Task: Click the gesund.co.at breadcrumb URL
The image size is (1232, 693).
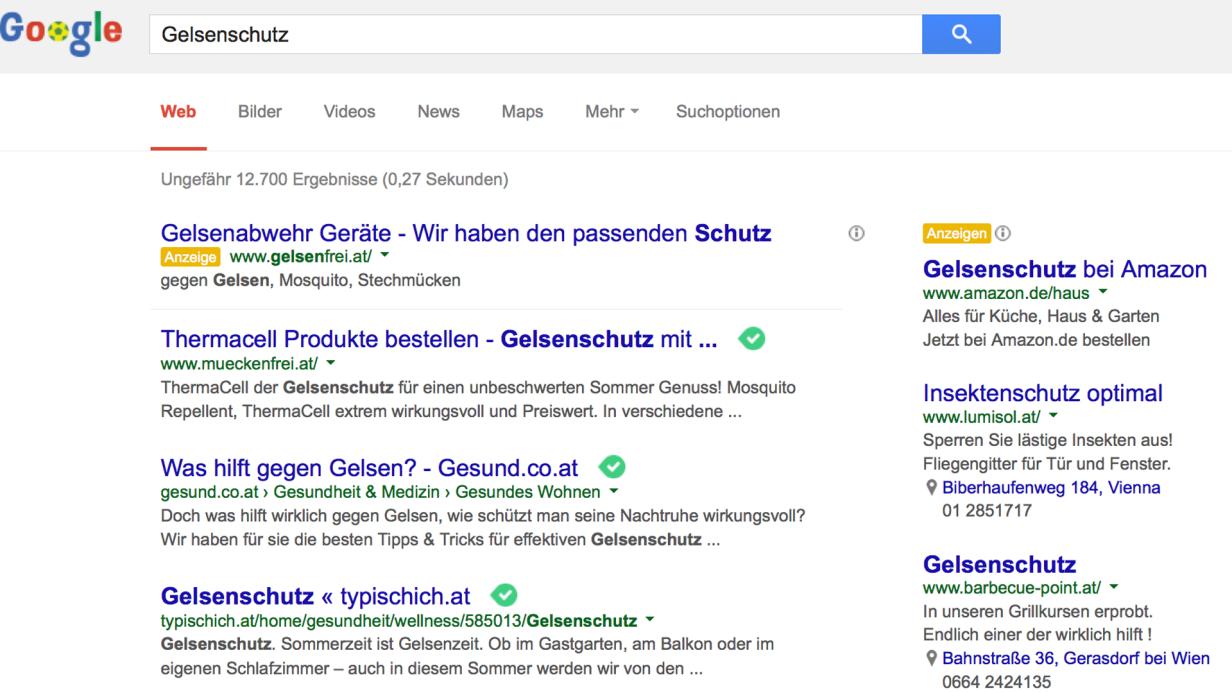Action: 380,492
